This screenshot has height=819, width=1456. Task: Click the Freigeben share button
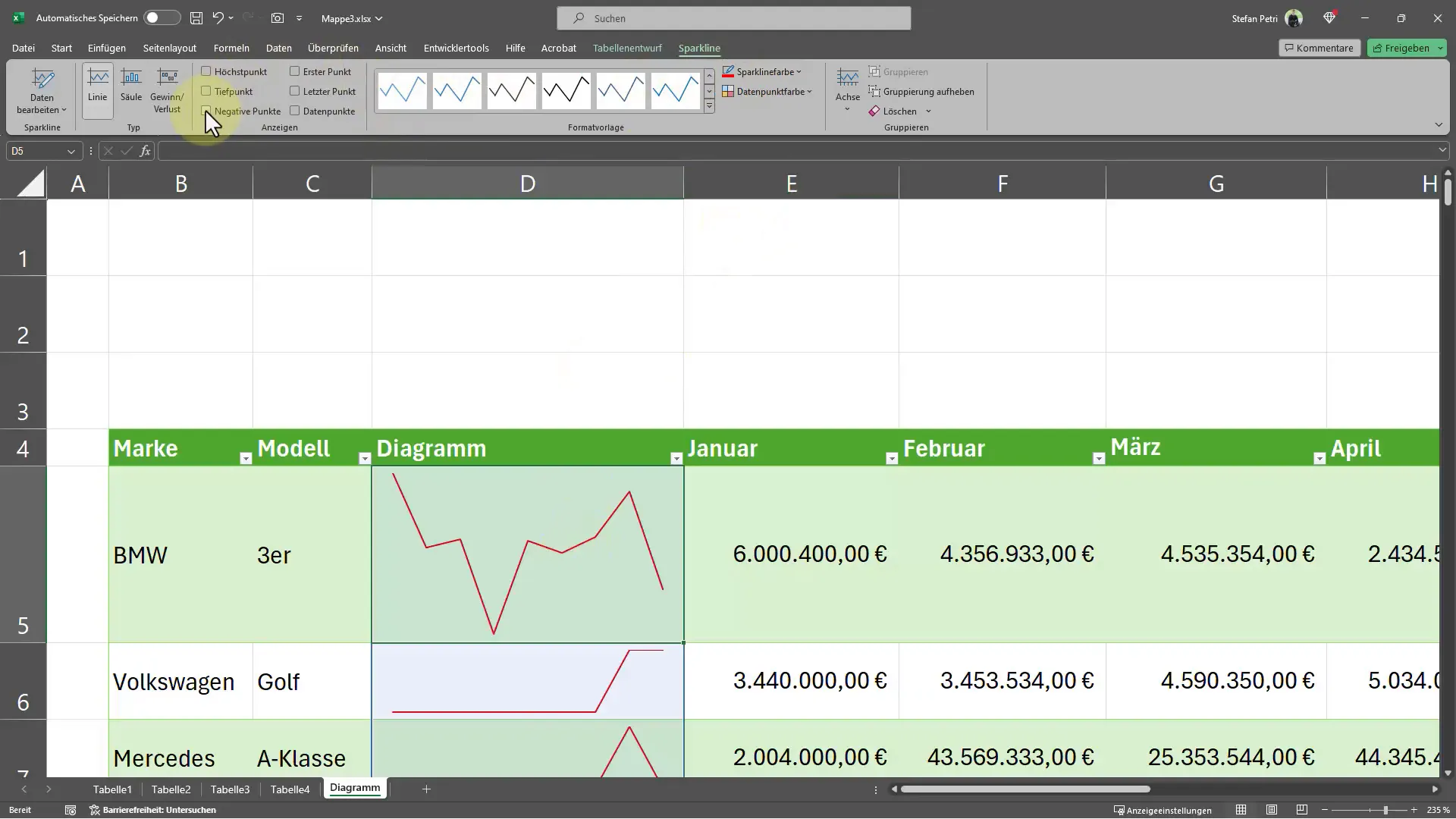(x=1407, y=48)
